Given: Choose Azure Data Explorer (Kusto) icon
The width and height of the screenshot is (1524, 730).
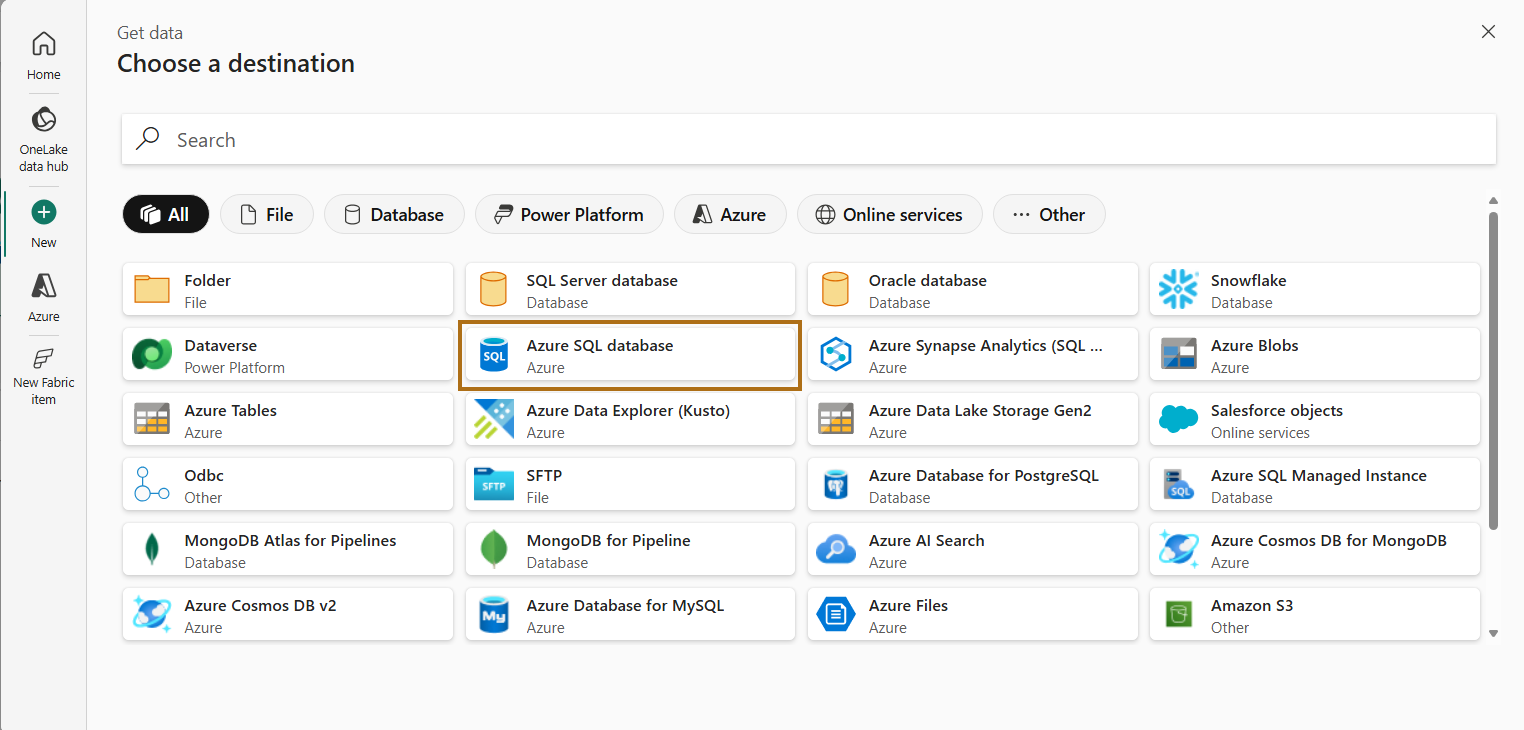Looking at the screenshot, I should 494,420.
